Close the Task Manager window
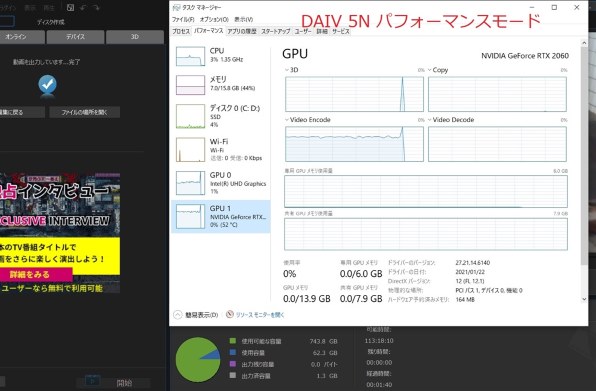 click(577, 8)
